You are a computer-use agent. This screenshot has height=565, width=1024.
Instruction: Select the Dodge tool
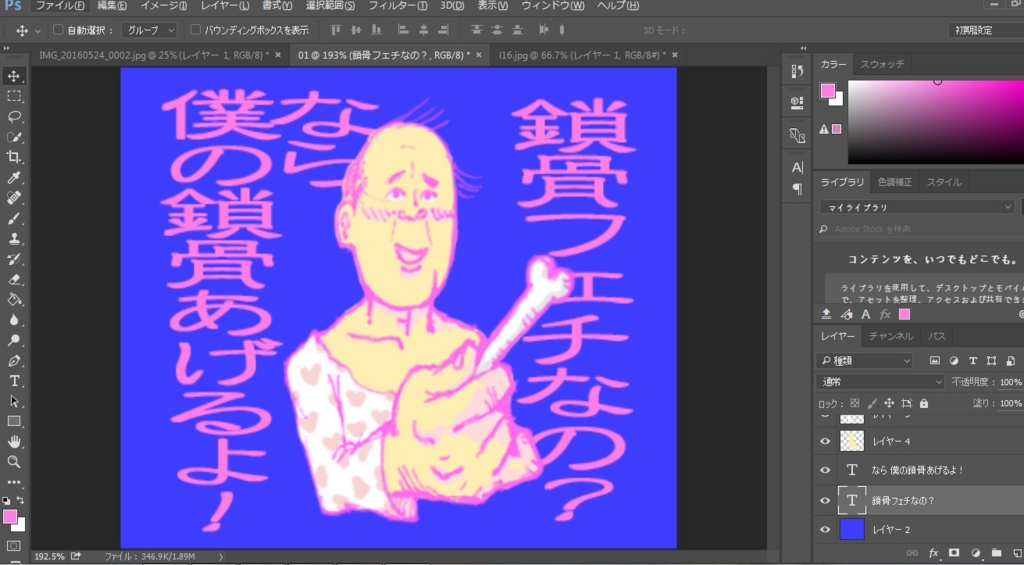click(14, 340)
